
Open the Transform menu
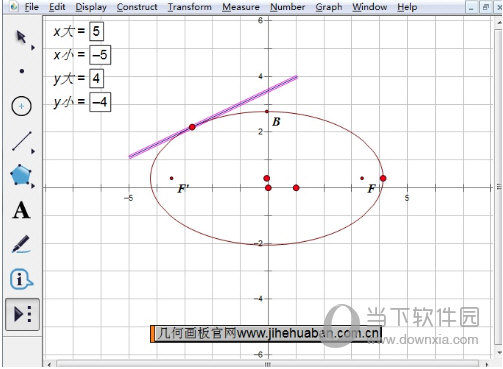(189, 7)
